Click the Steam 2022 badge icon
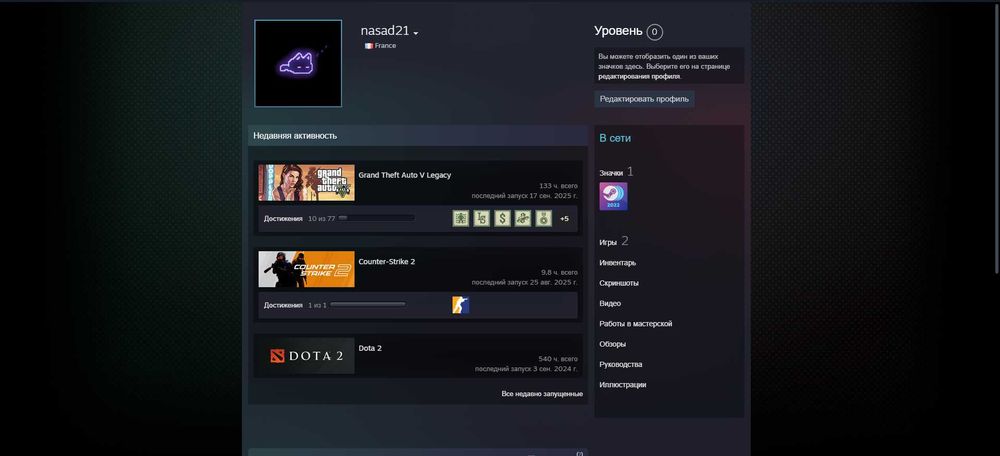The height and width of the screenshot is (456, 1000). click(614, 196)
